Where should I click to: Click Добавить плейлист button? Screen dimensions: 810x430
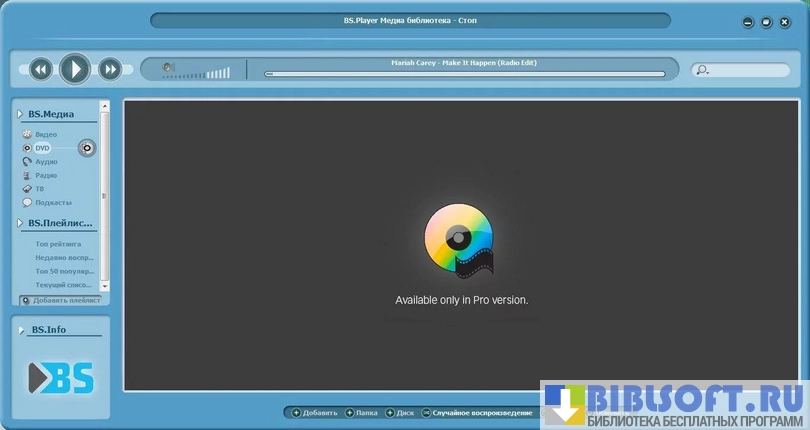62,300
